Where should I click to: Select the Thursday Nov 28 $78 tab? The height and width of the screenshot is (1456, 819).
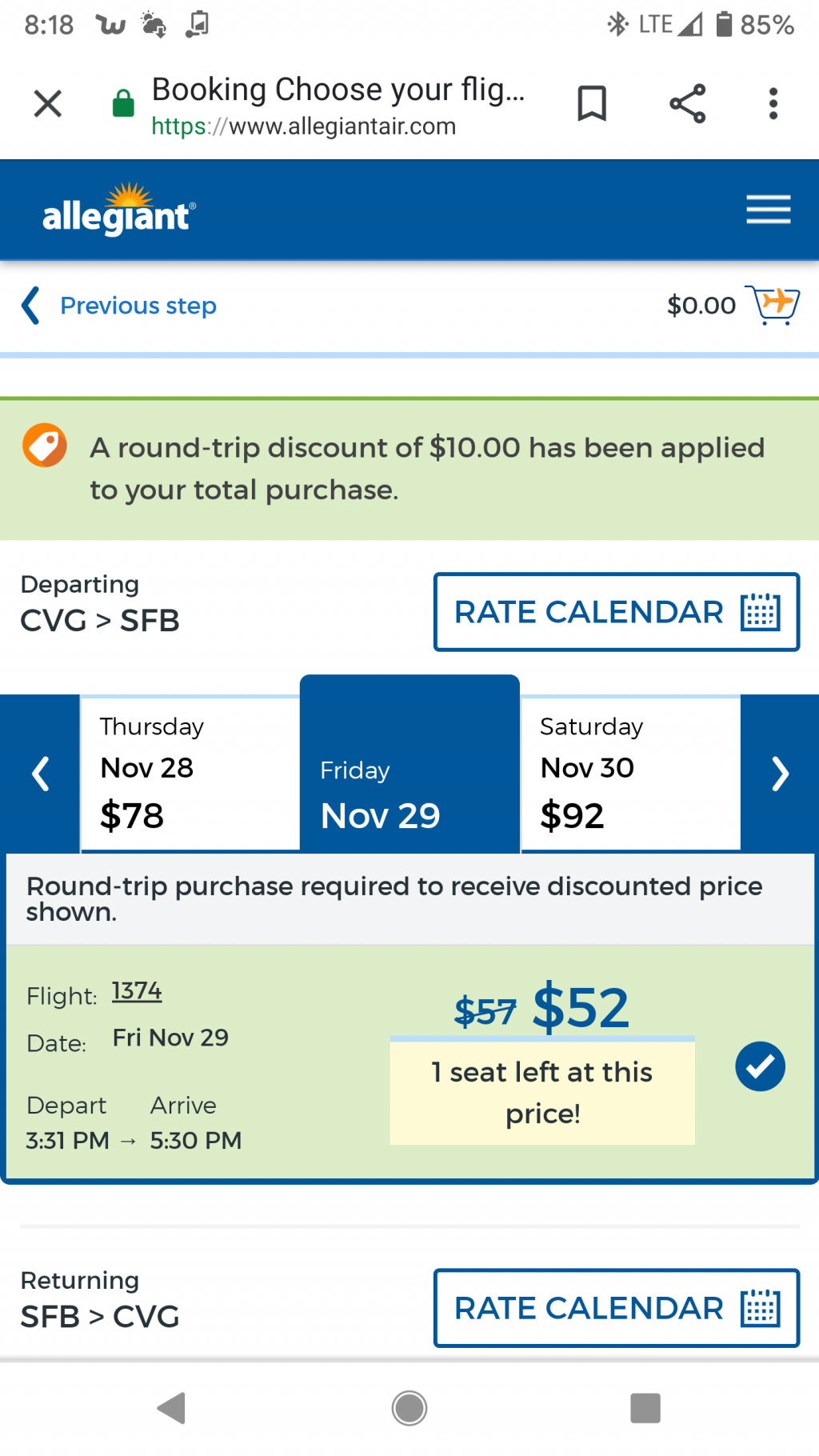coord(190,774)
